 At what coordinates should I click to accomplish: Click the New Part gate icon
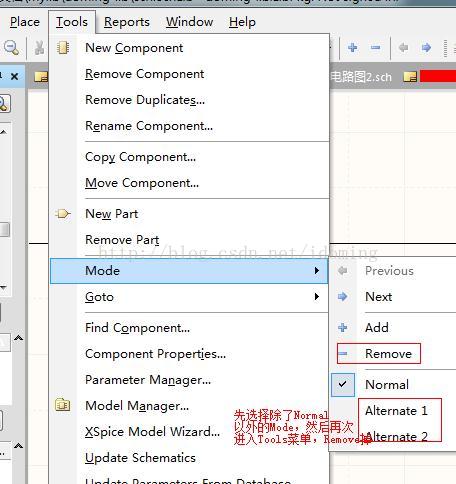tap(63, 214)
